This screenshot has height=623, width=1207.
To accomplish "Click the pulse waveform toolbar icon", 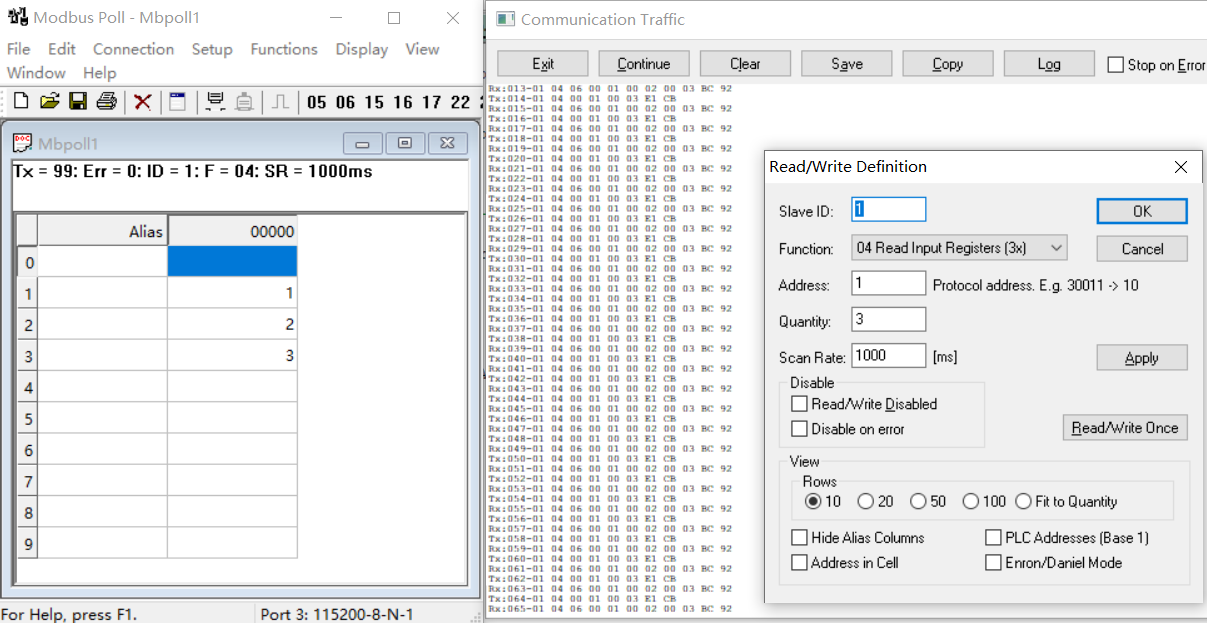I will click(x=281, y=101).
